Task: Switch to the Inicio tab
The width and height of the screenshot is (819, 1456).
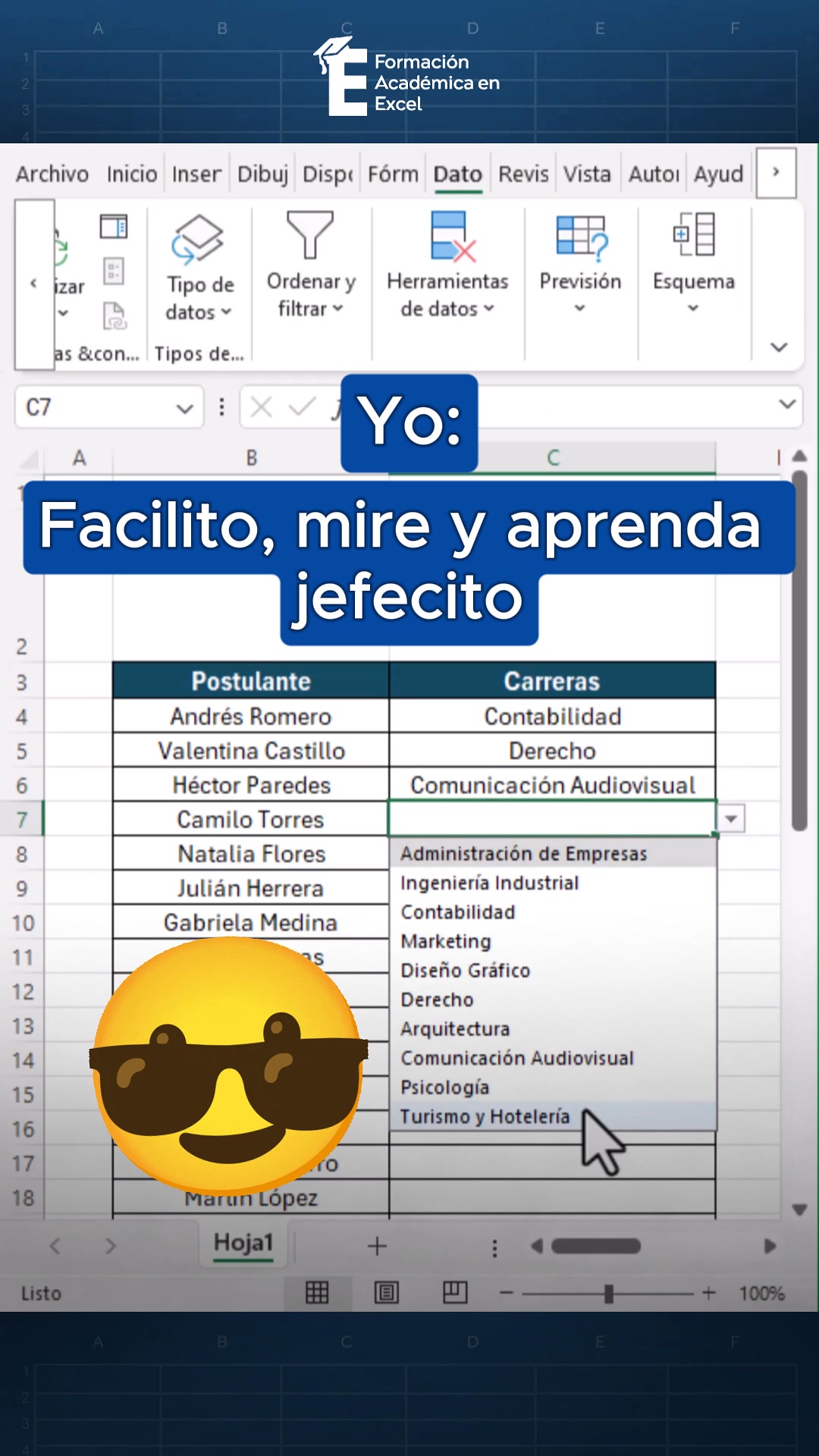Action: 131,174
